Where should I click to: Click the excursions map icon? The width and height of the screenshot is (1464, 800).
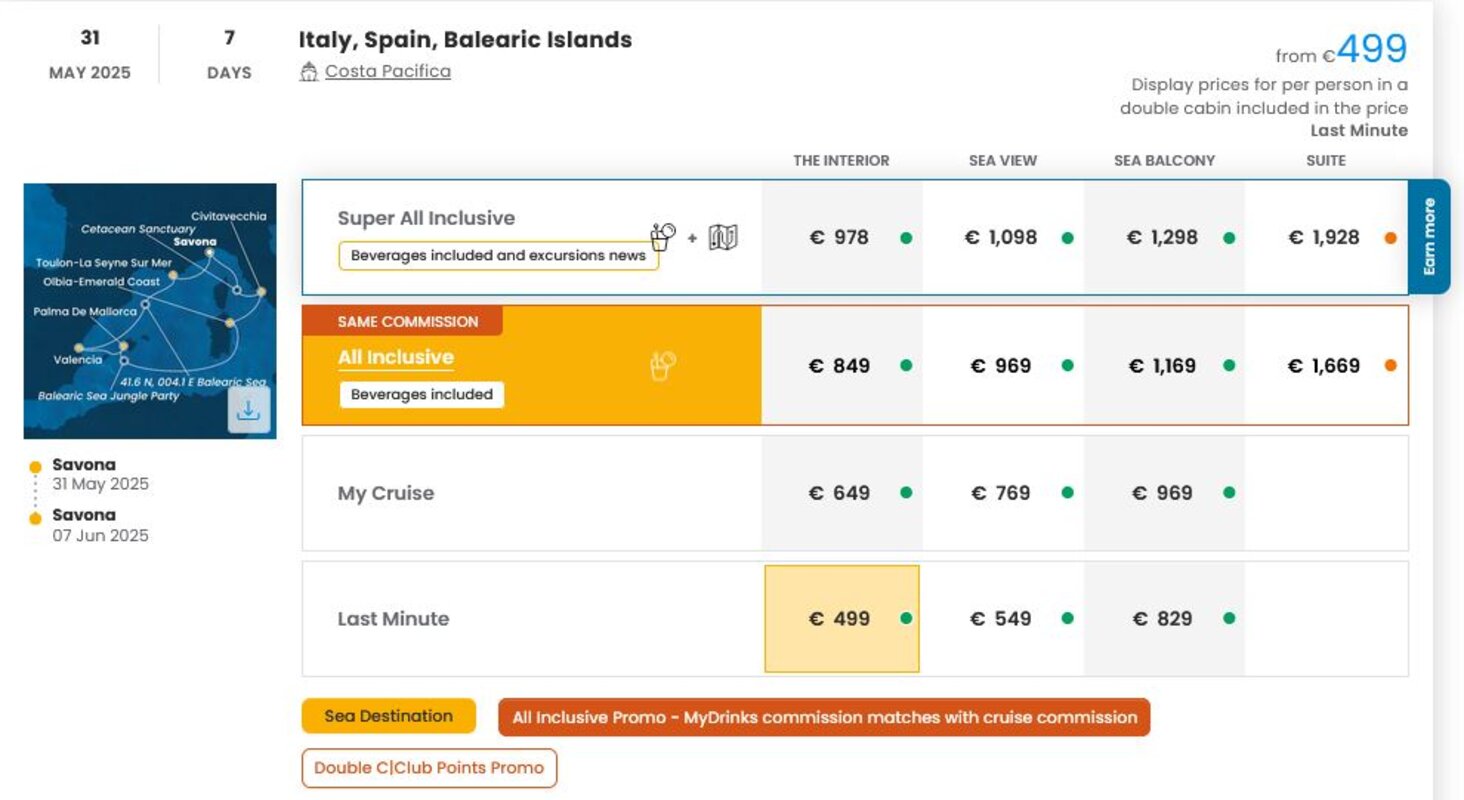click(x=723, y=237)
